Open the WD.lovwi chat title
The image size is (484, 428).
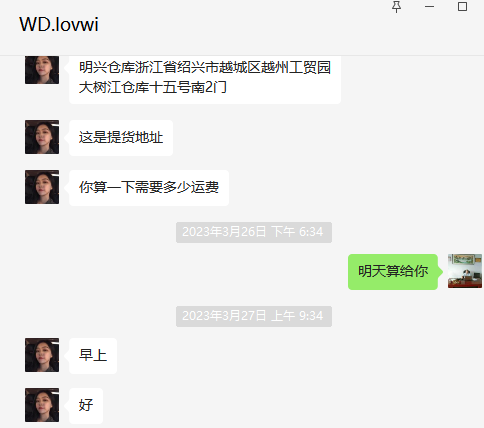point(59,24)
